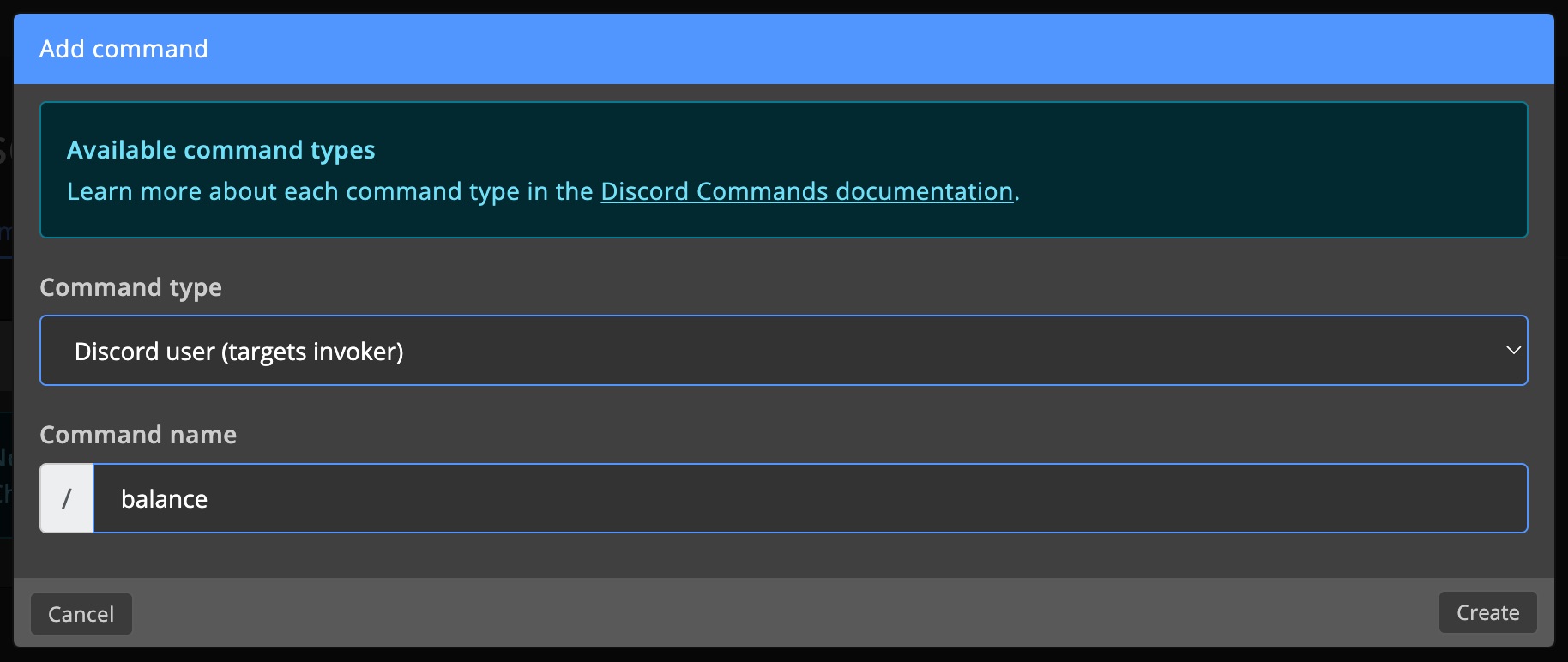1568x662 pixels.
Task: Click the 'Learn more' explanatory text
Action: (326, 191)
